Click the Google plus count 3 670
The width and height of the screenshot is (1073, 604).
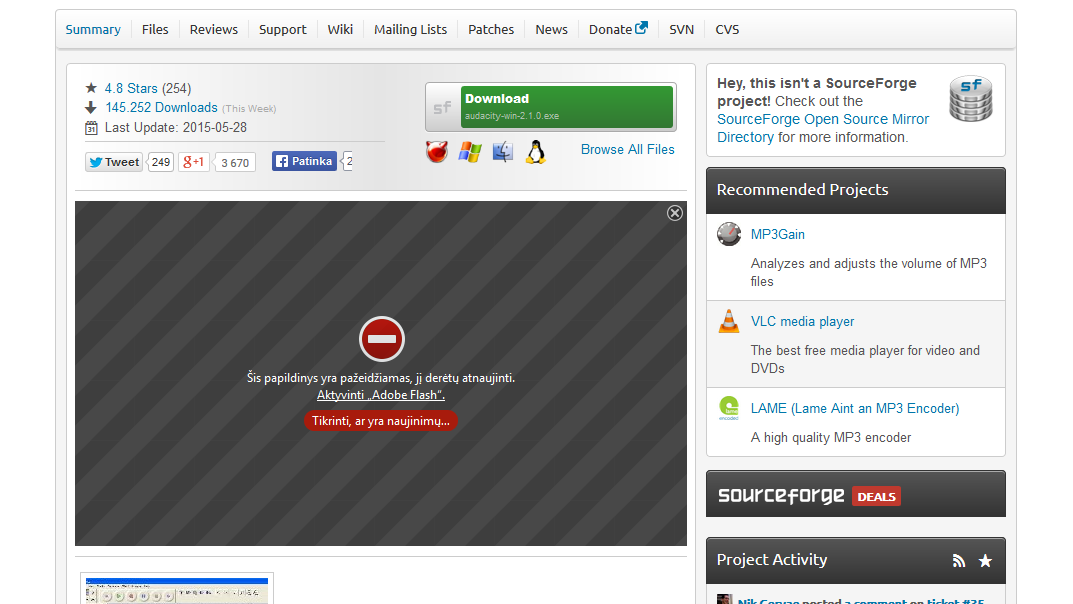click(x=235, y=163)
